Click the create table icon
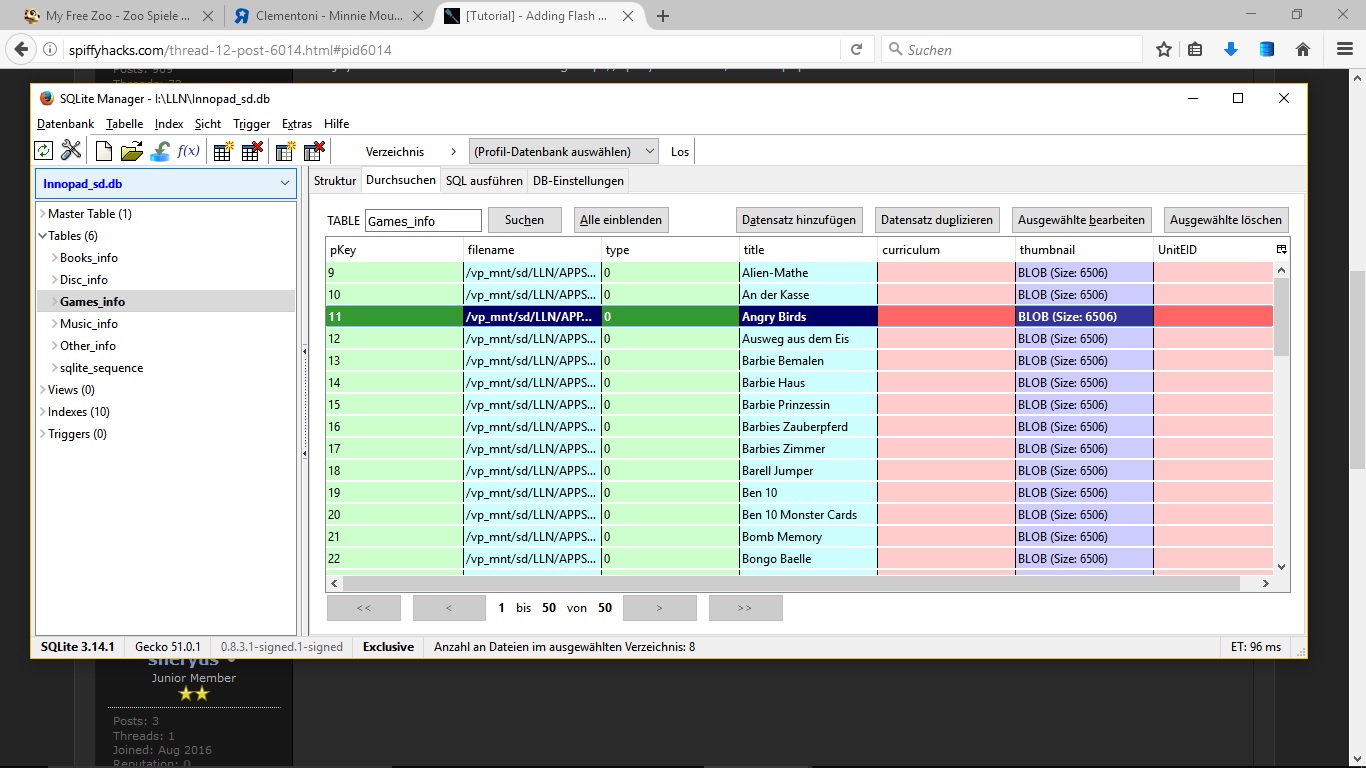The height and width of the screenshot is (768, 1366). click(224, 151)
